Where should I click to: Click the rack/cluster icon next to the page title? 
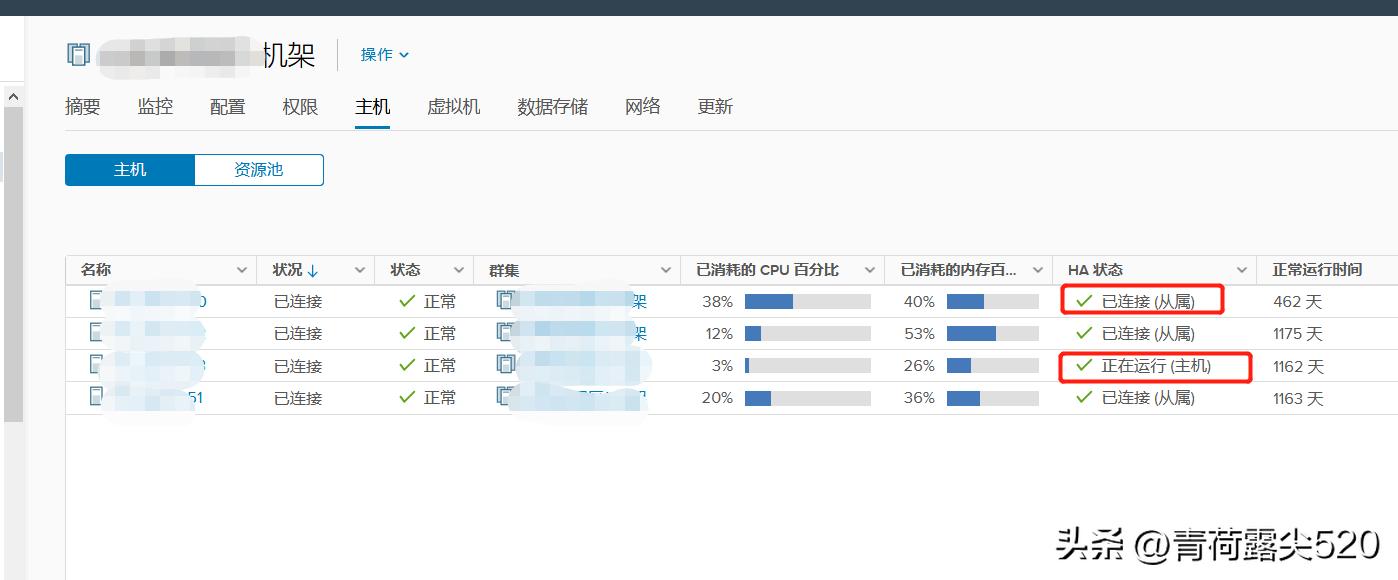tap(78, 55)
